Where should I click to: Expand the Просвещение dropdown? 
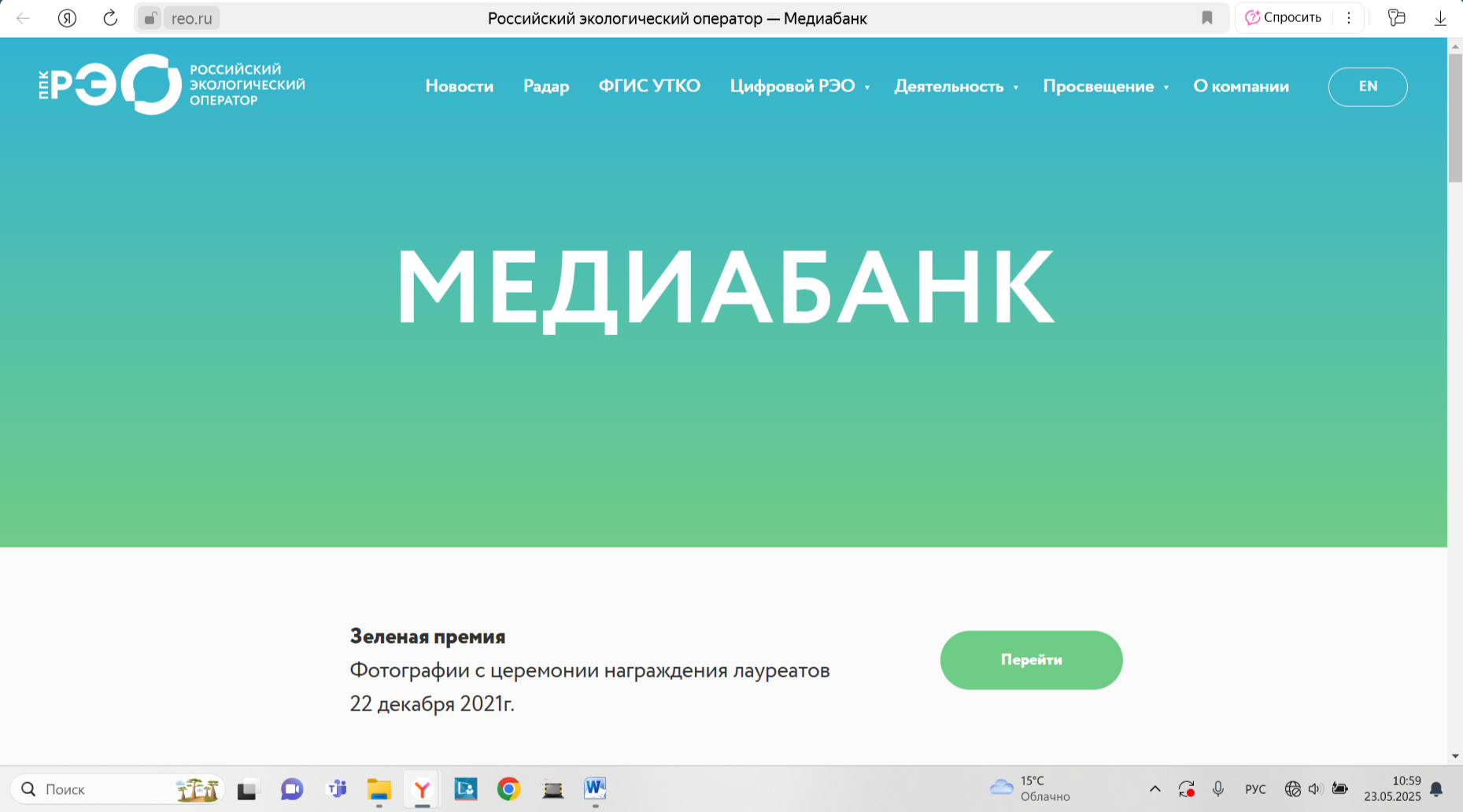tap(1106, 87)
